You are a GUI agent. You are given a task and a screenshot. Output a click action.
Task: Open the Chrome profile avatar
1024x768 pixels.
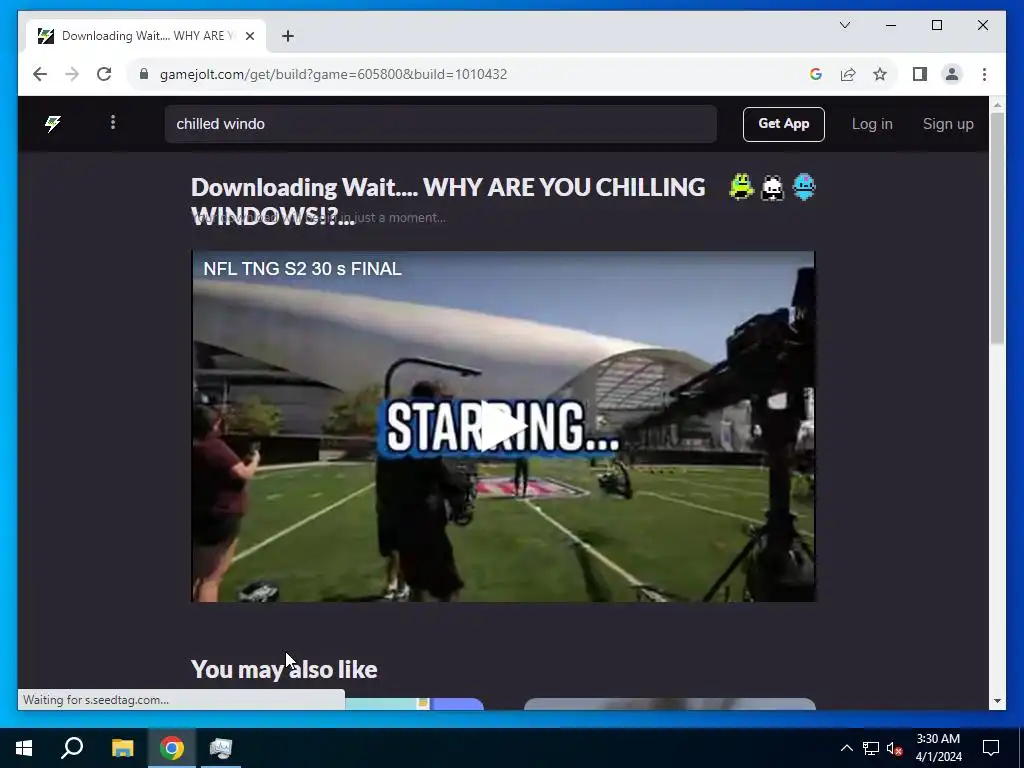[x=952, y=74]
